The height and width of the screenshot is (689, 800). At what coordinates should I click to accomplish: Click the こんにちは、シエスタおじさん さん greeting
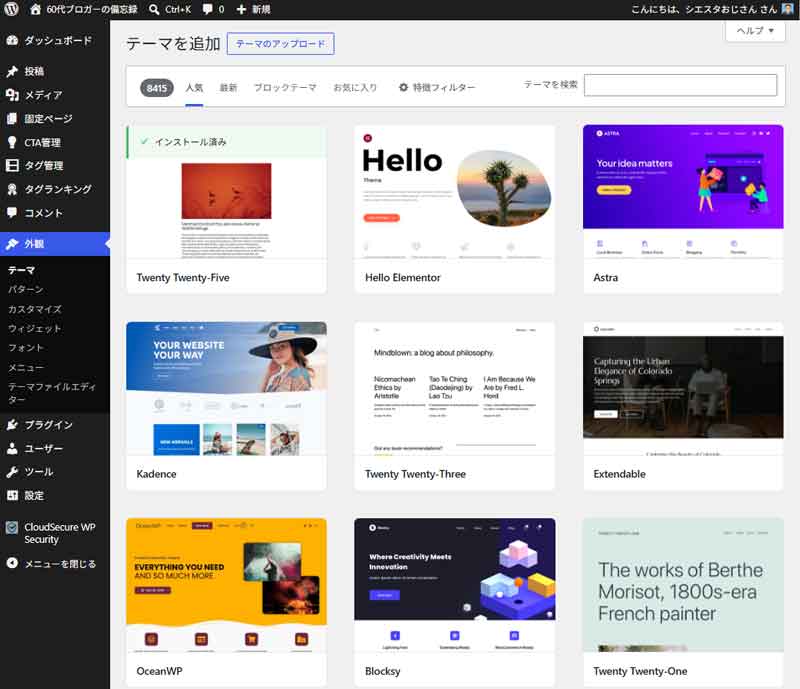(x=704, y=9)
